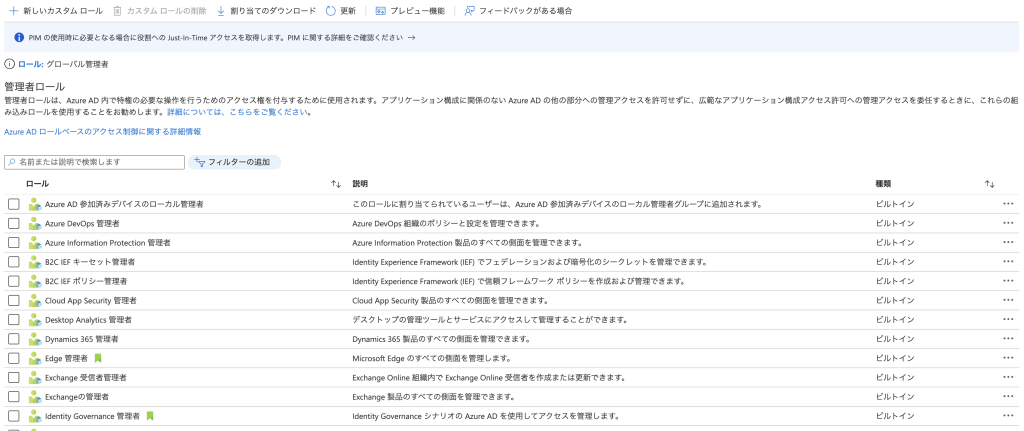The width and height of the screenshot is (1024, 431).
Task: Open more options for Azure DevOps 管理者 row
Action: click(1008, 224)
